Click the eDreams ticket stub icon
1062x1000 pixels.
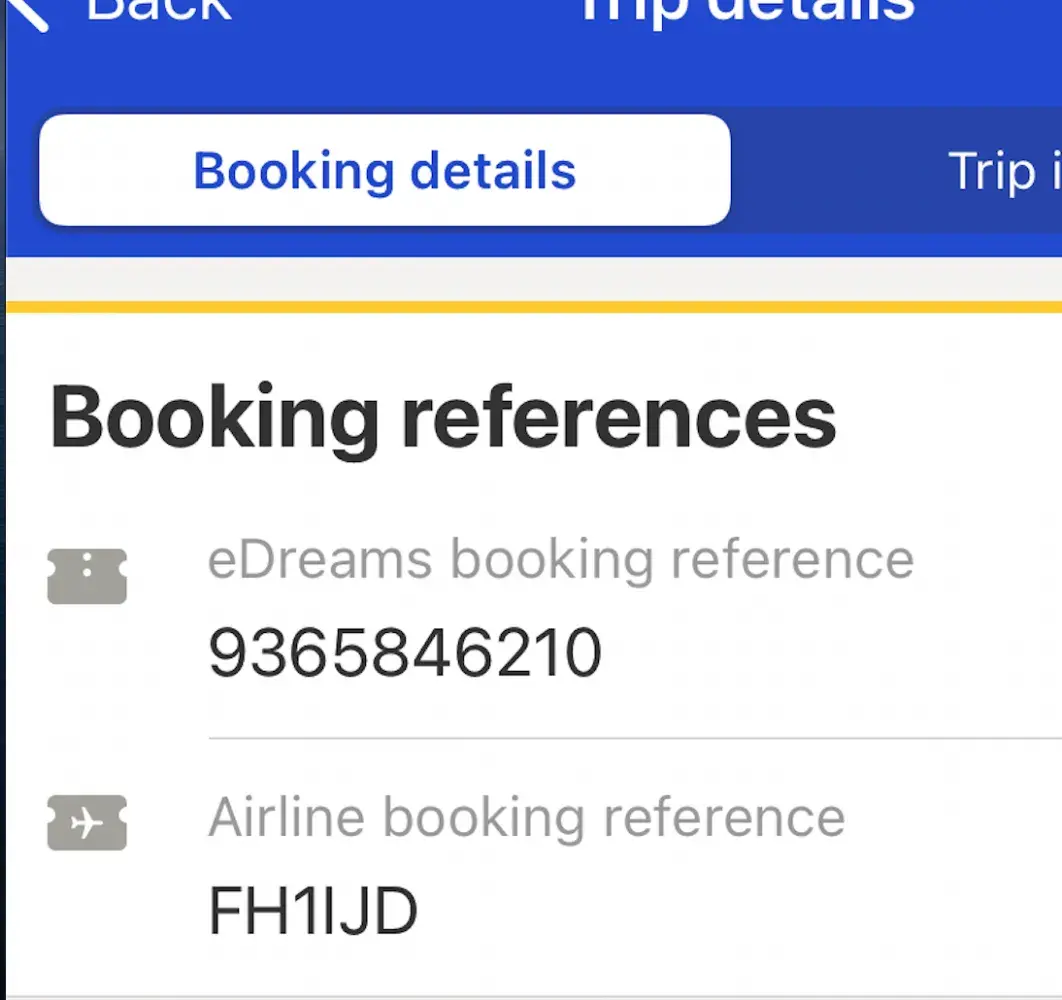(x=87, y=576)
